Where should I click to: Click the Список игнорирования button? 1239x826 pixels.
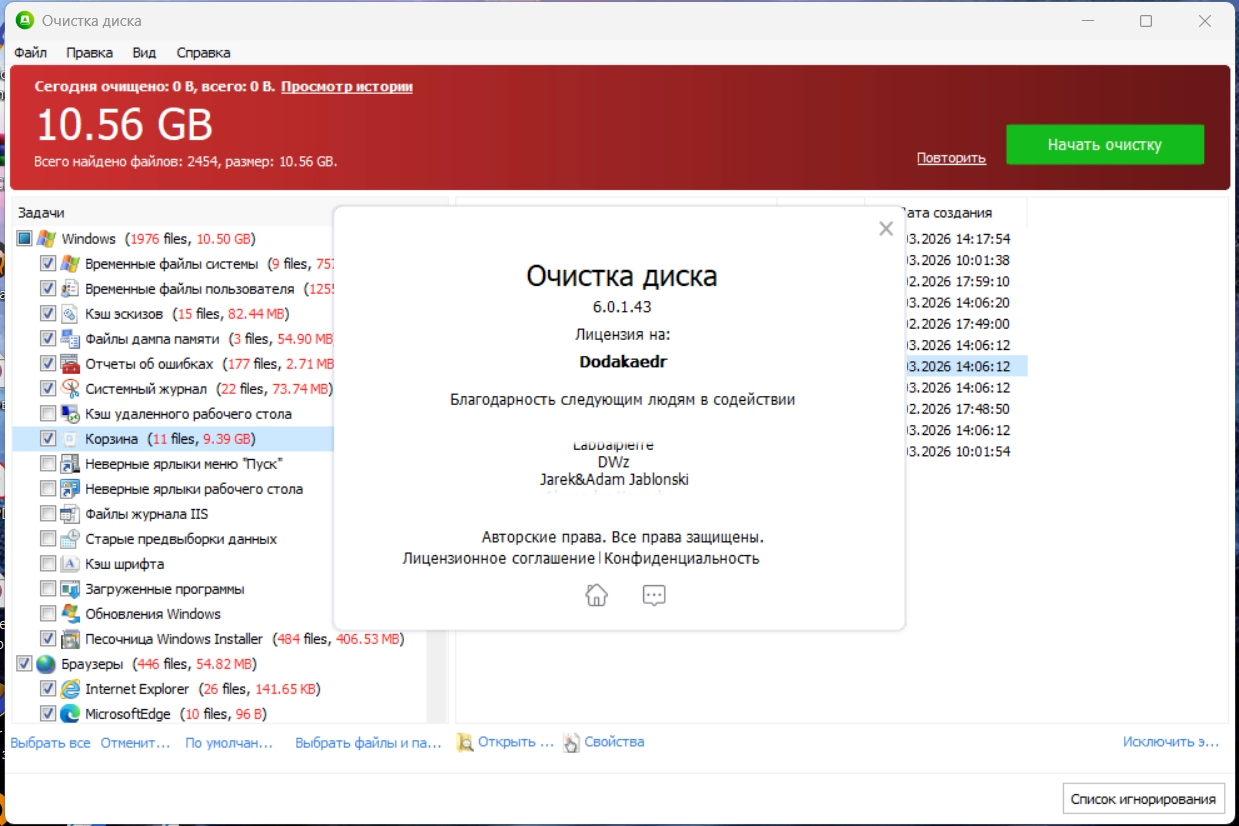pos(1144,799)
